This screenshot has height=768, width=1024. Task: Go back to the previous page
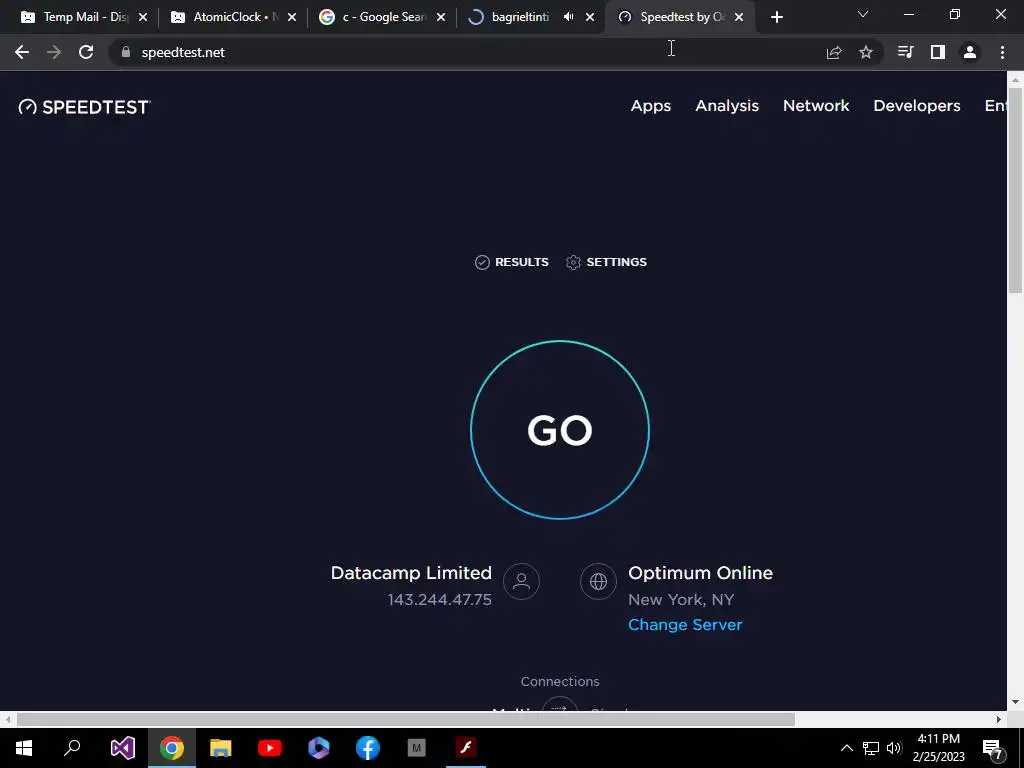(22, 52)
